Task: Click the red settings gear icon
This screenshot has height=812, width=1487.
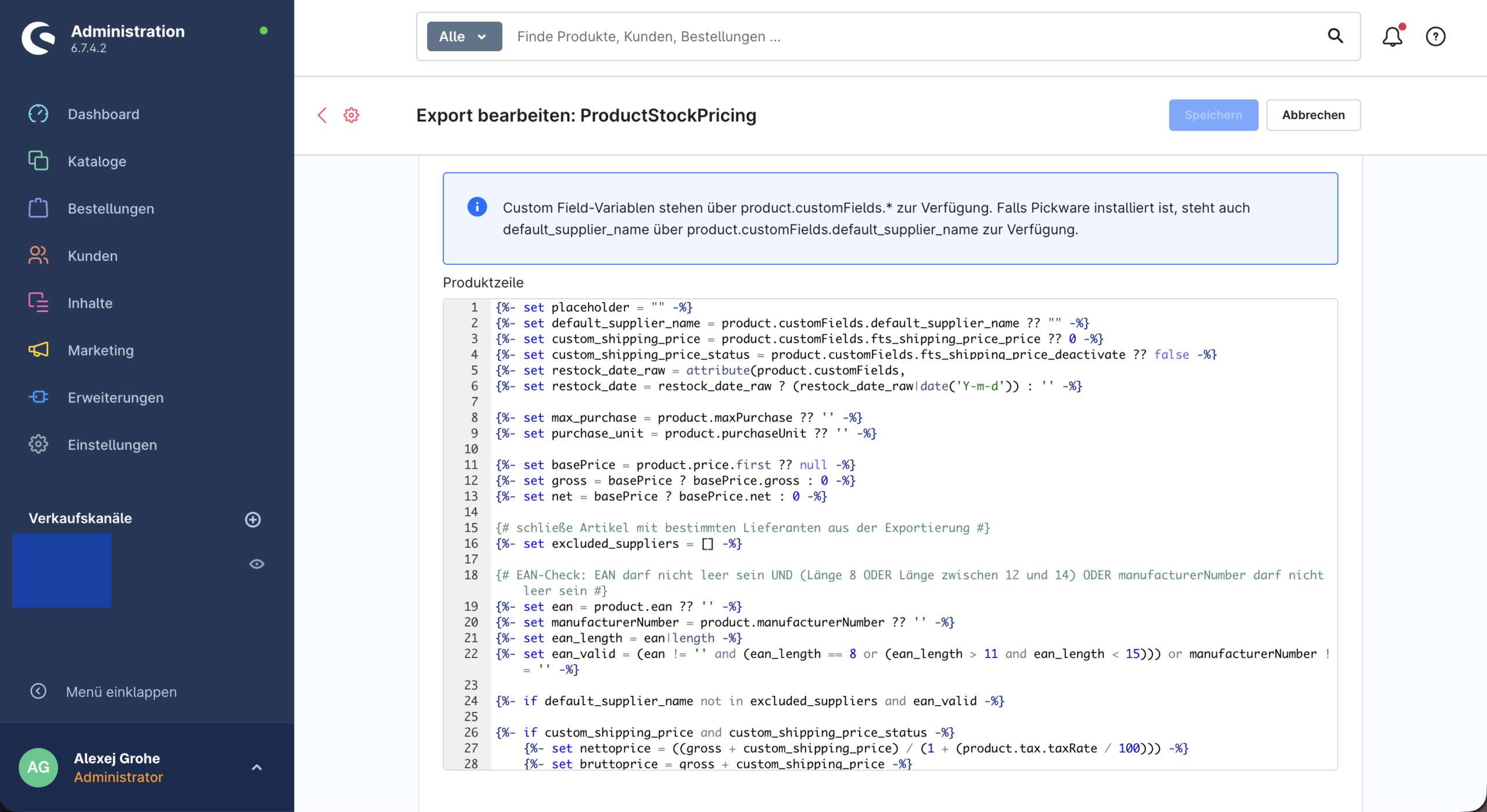Action: pos(351,115)
